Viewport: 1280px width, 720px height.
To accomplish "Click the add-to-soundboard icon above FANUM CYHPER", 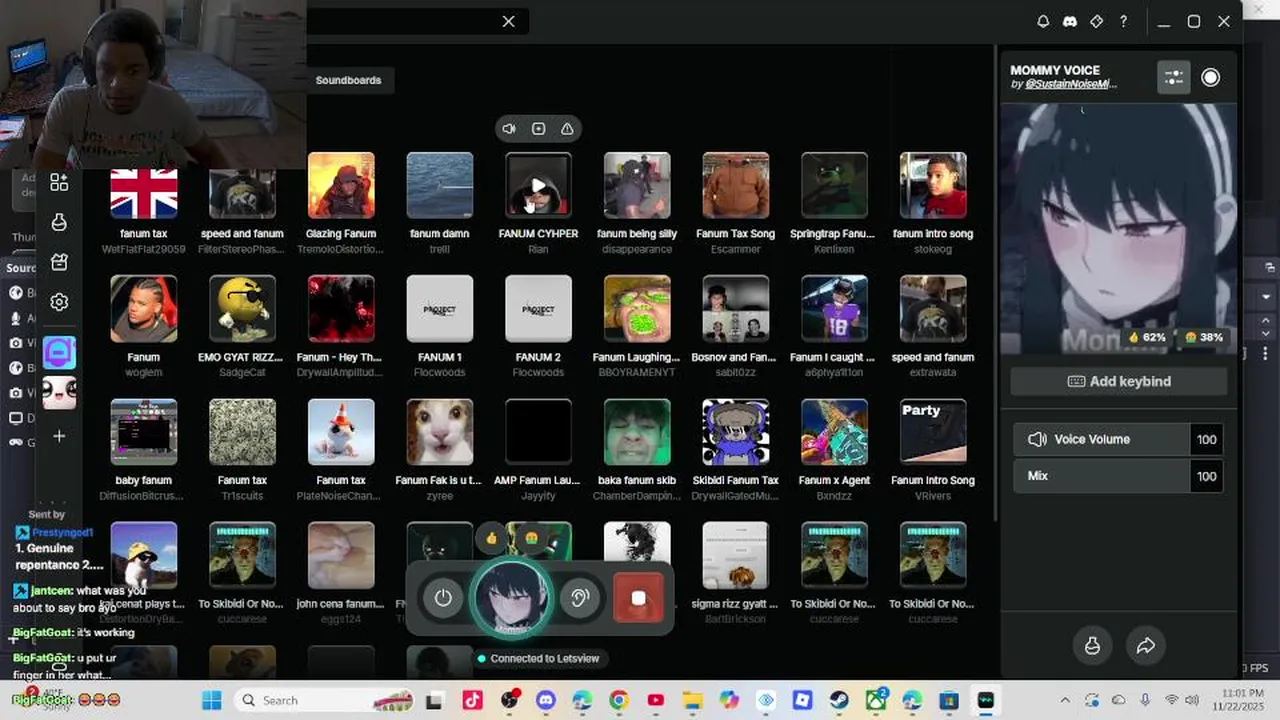I will point(538,129).
